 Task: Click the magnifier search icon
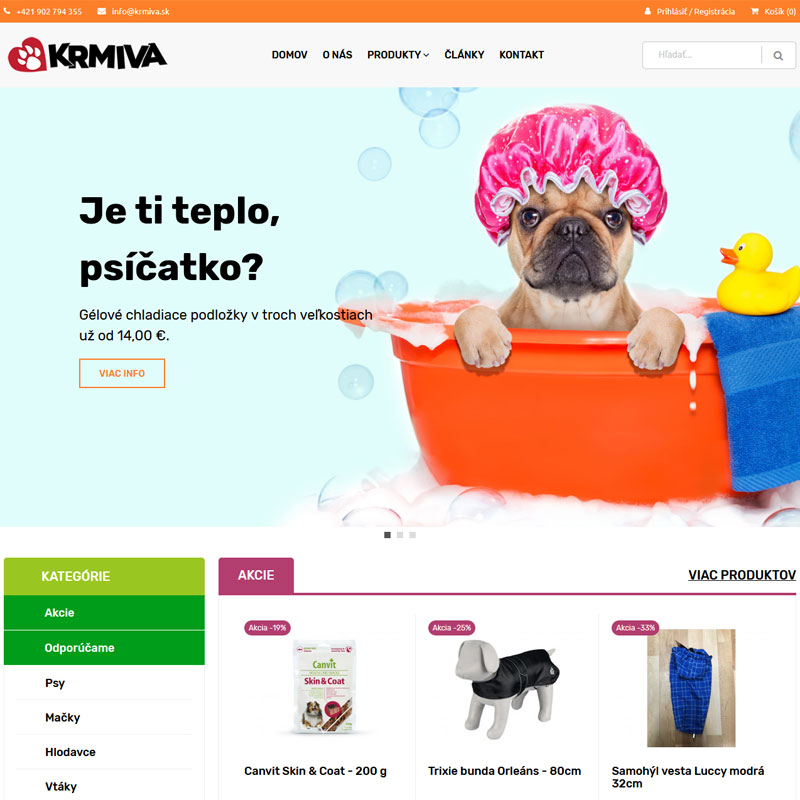point(778,55)
